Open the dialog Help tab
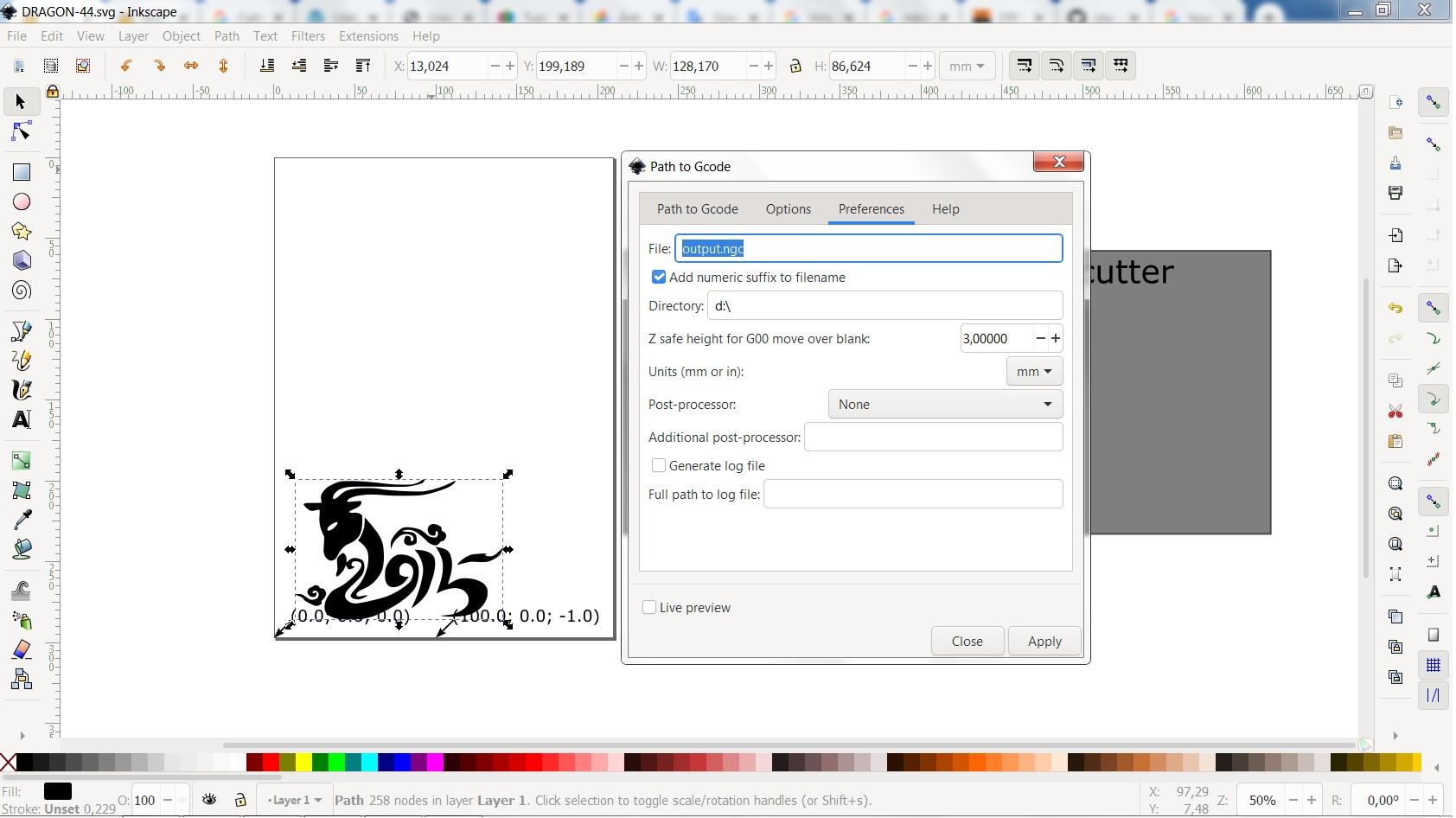The width and height of the screenshot is (1456, 818). coord(945,208)
